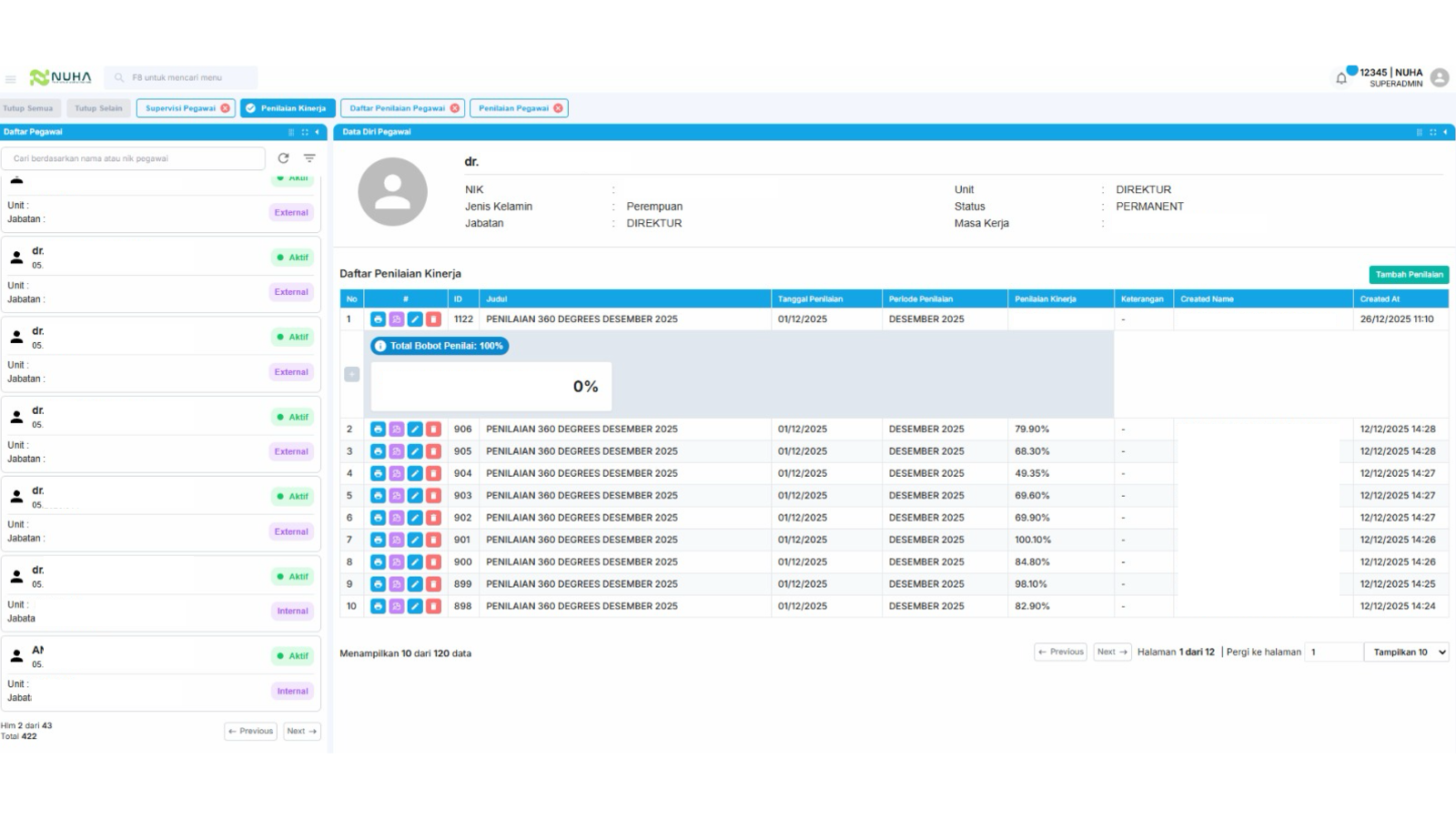Open the Tampilkan 10 rows dropdown
Image resolution: width=1456 pixels, height=819 pixels.
tap(1406, 652)
